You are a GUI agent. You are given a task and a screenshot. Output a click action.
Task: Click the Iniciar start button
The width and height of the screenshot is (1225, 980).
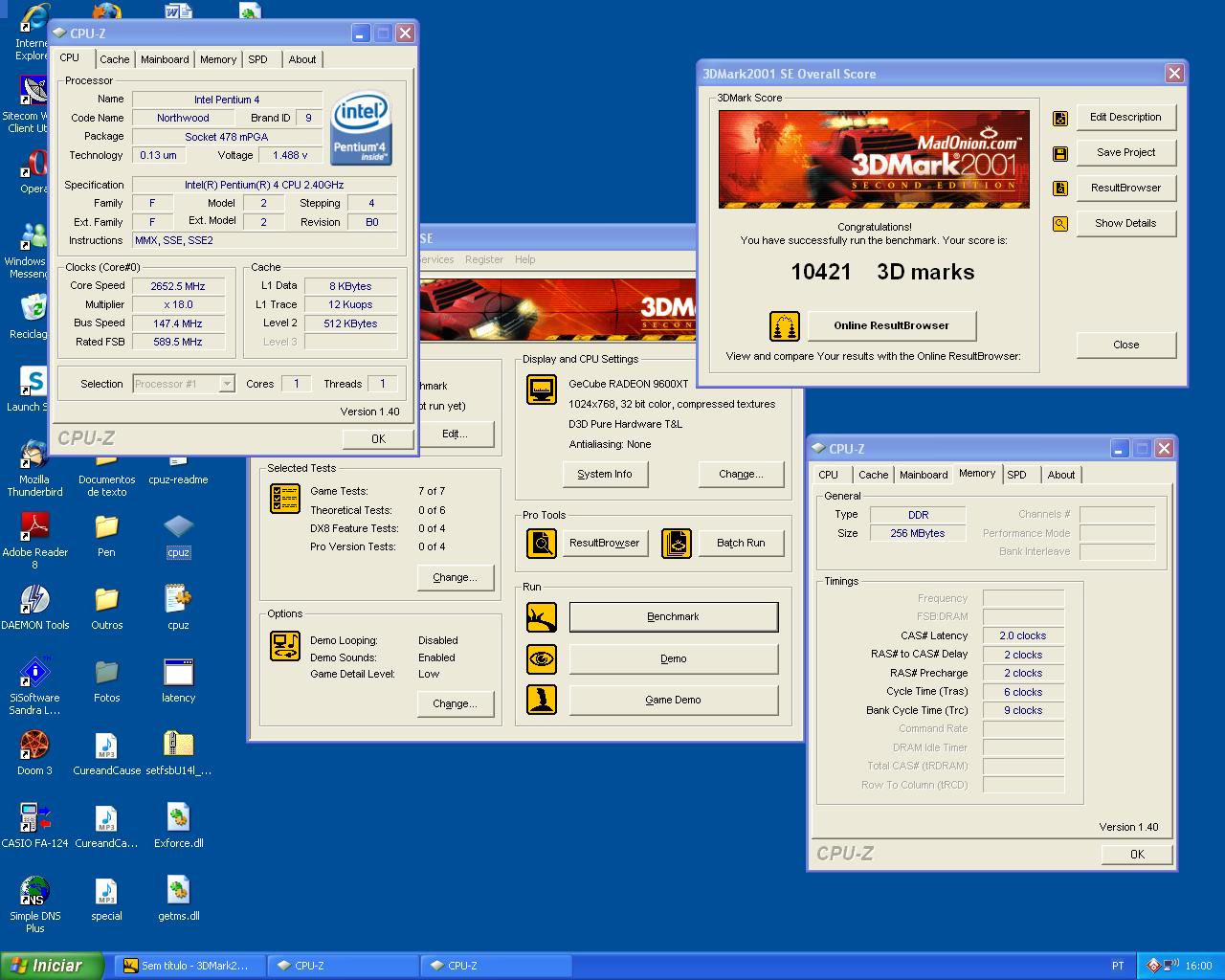click(53, 966)
